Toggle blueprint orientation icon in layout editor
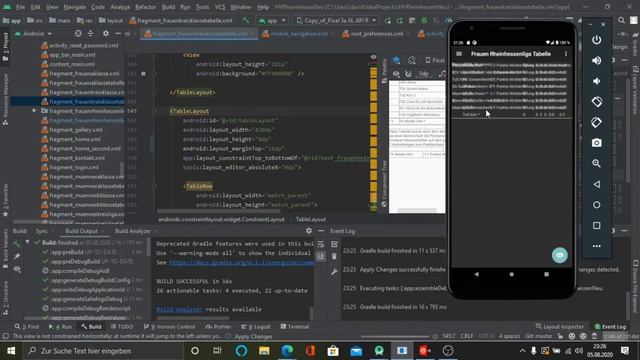 (x=412, y=60)
